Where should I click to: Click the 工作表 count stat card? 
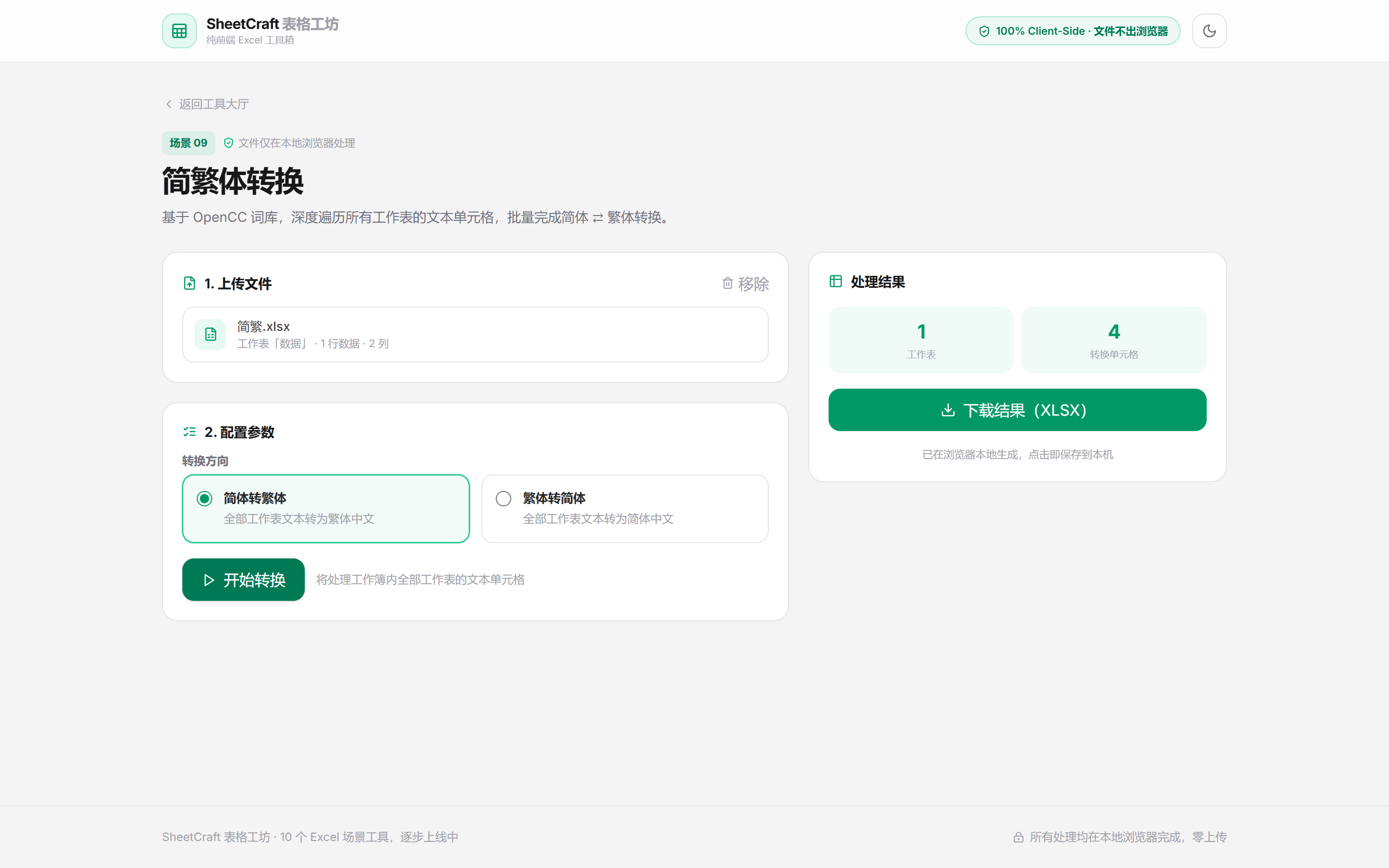pos(921,340)
